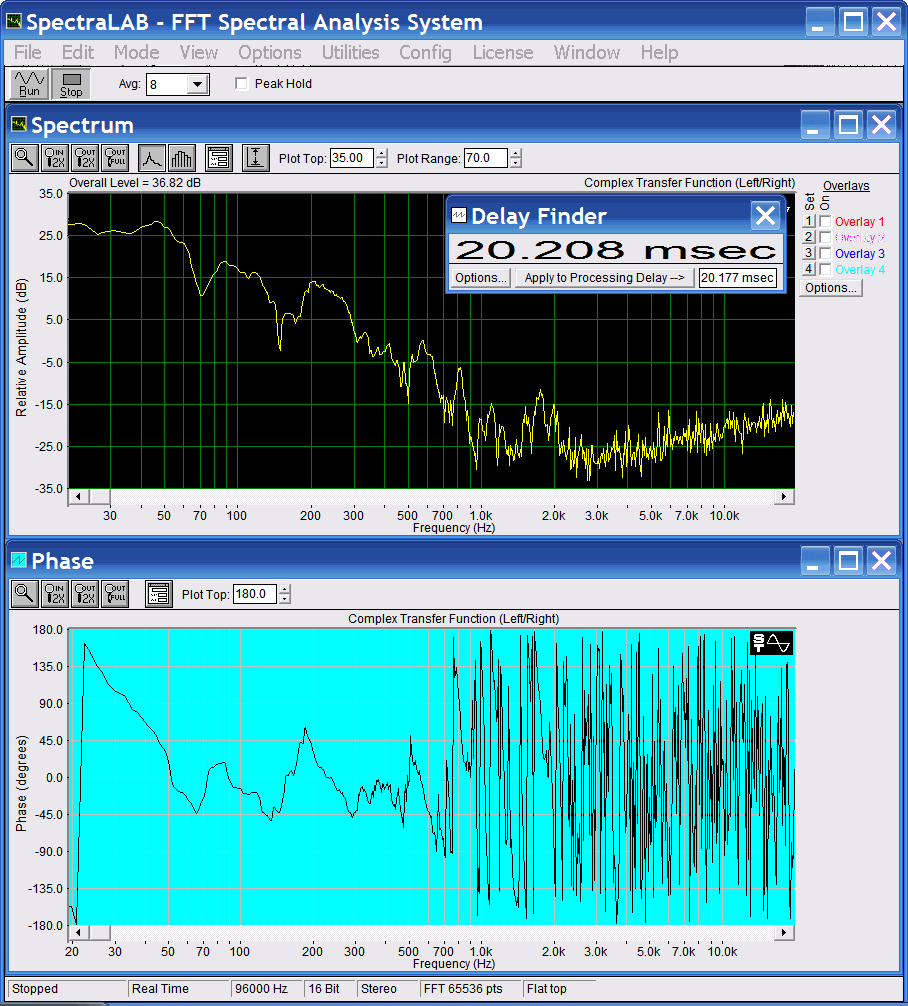Viewport: 908px width, 1006px height.
Task: Check the Overlay 3 checkbox
Action: click(x=825, y=254)
